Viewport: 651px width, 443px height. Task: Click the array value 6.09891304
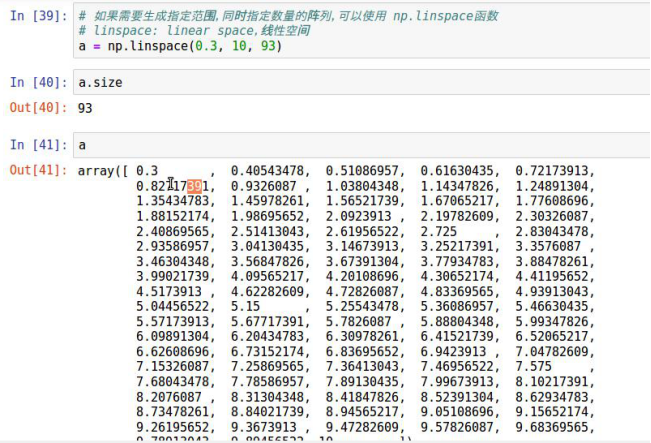tap(173, 336)
